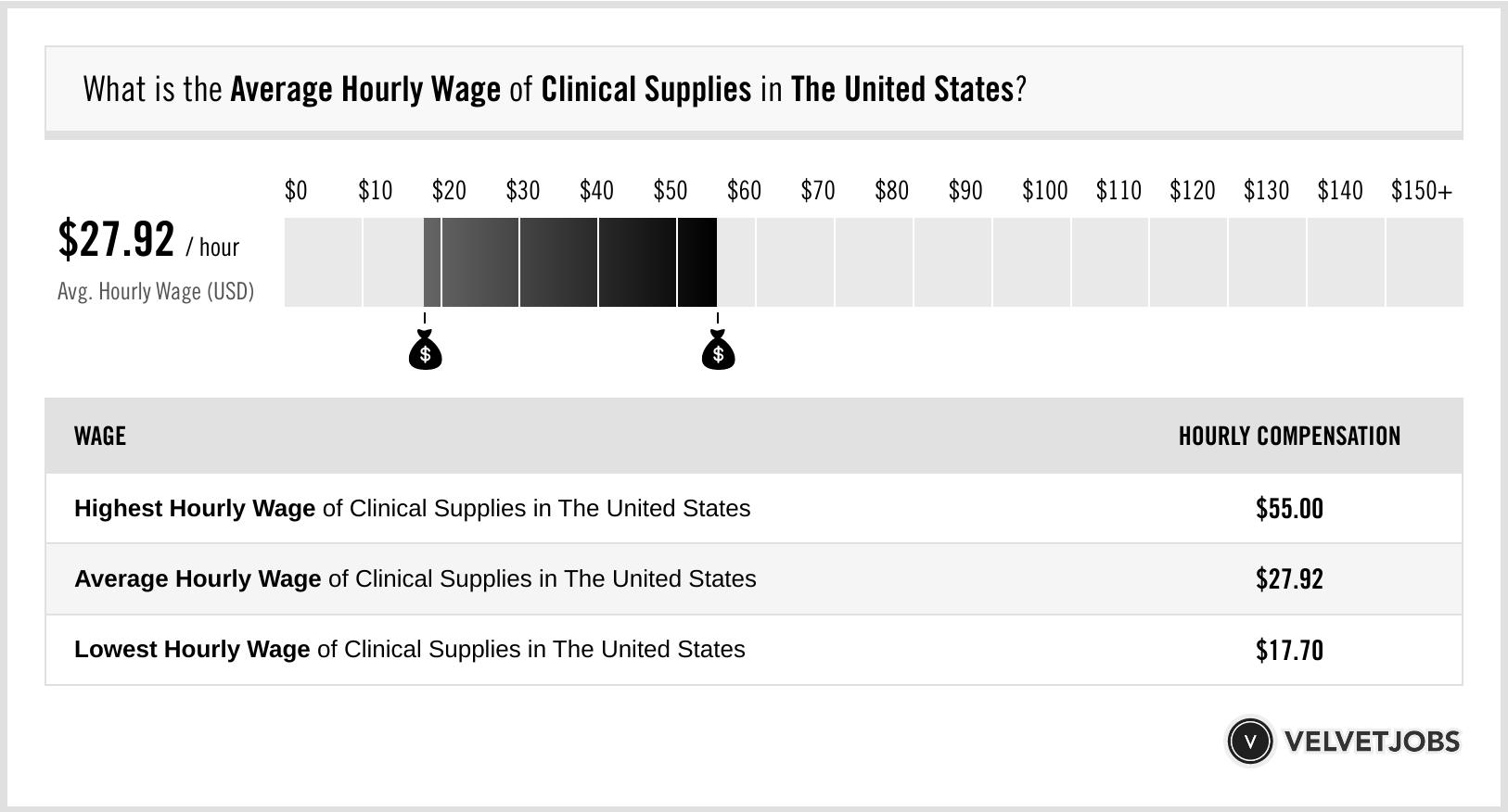Click the $150+ scale label

click(1421, 191)
